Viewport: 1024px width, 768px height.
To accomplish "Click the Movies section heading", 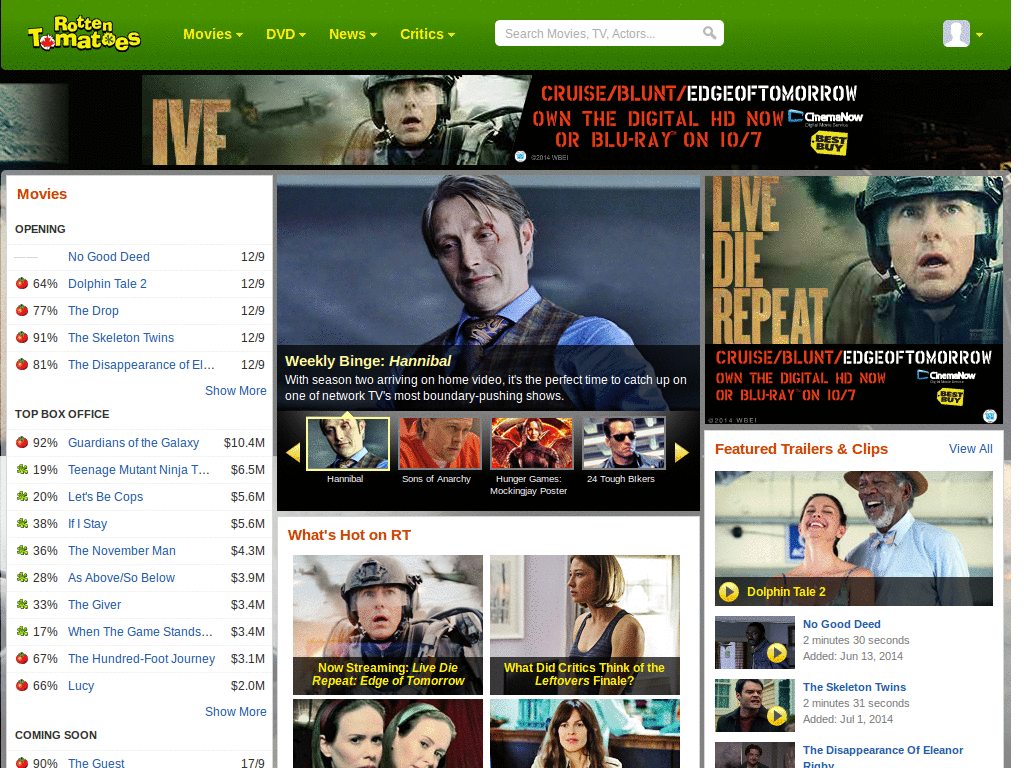I will (x=42, y=194).
